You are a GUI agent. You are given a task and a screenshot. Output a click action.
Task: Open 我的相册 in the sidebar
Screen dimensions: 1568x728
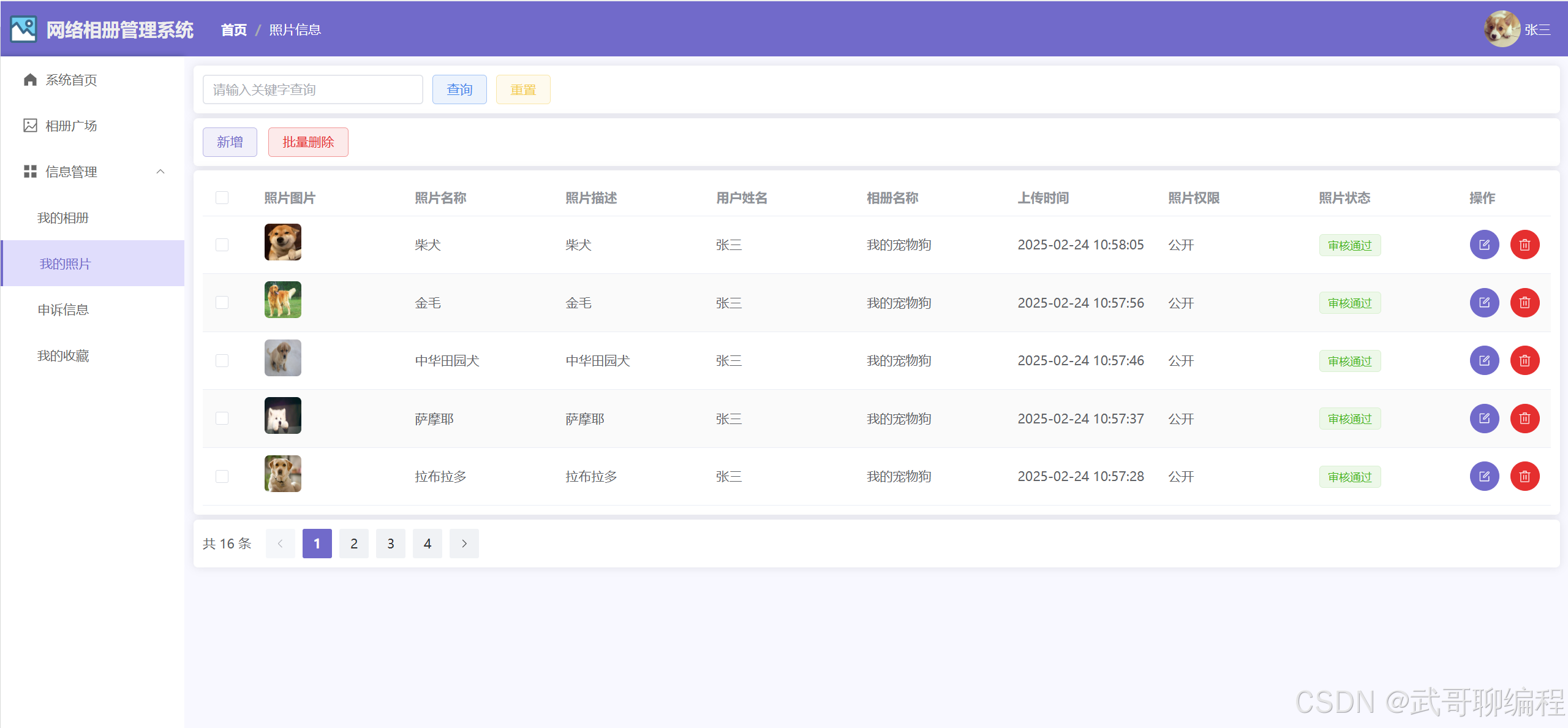(63, 218)
